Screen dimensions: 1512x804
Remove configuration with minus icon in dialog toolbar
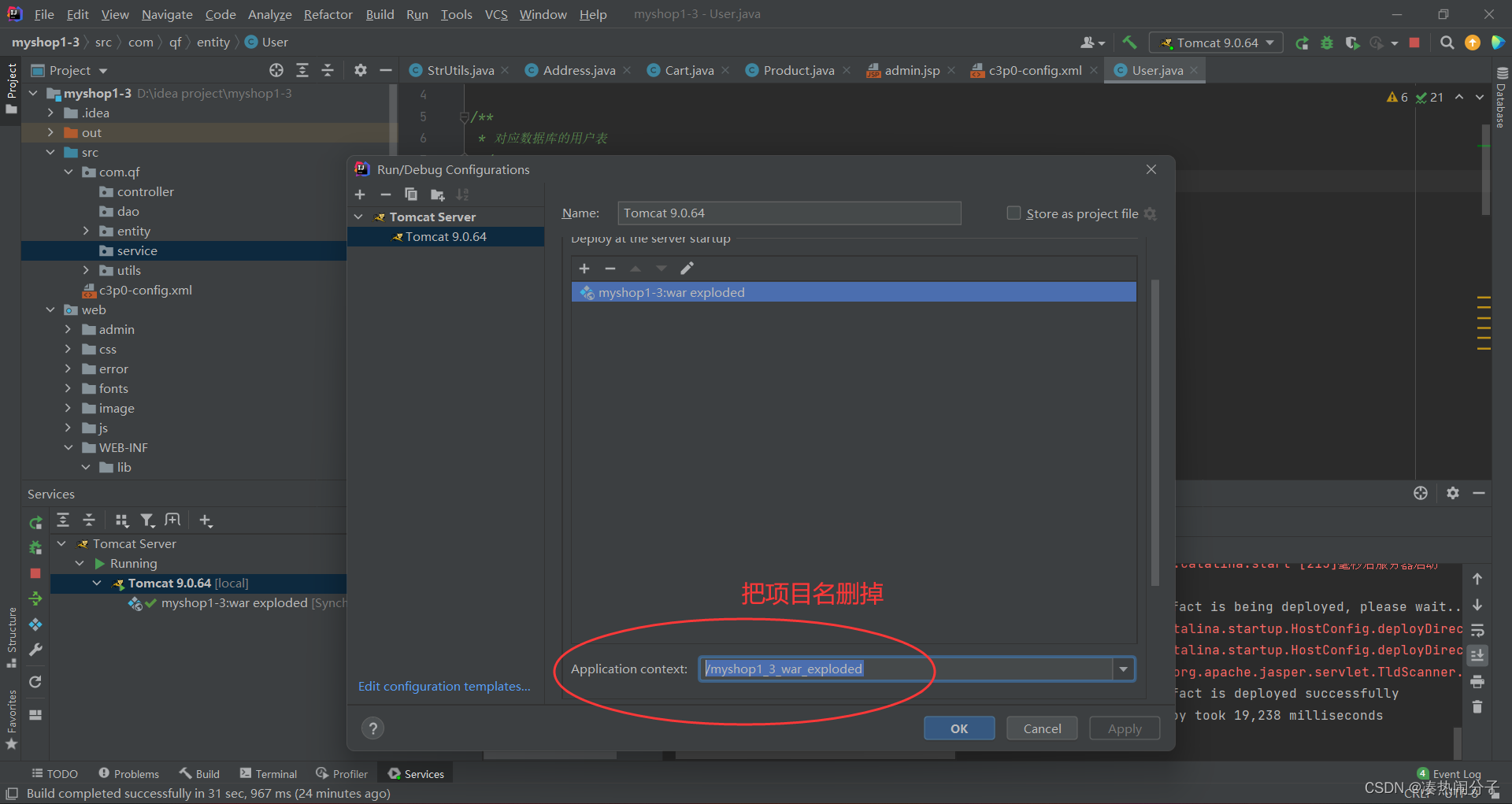tap(385, 195)
